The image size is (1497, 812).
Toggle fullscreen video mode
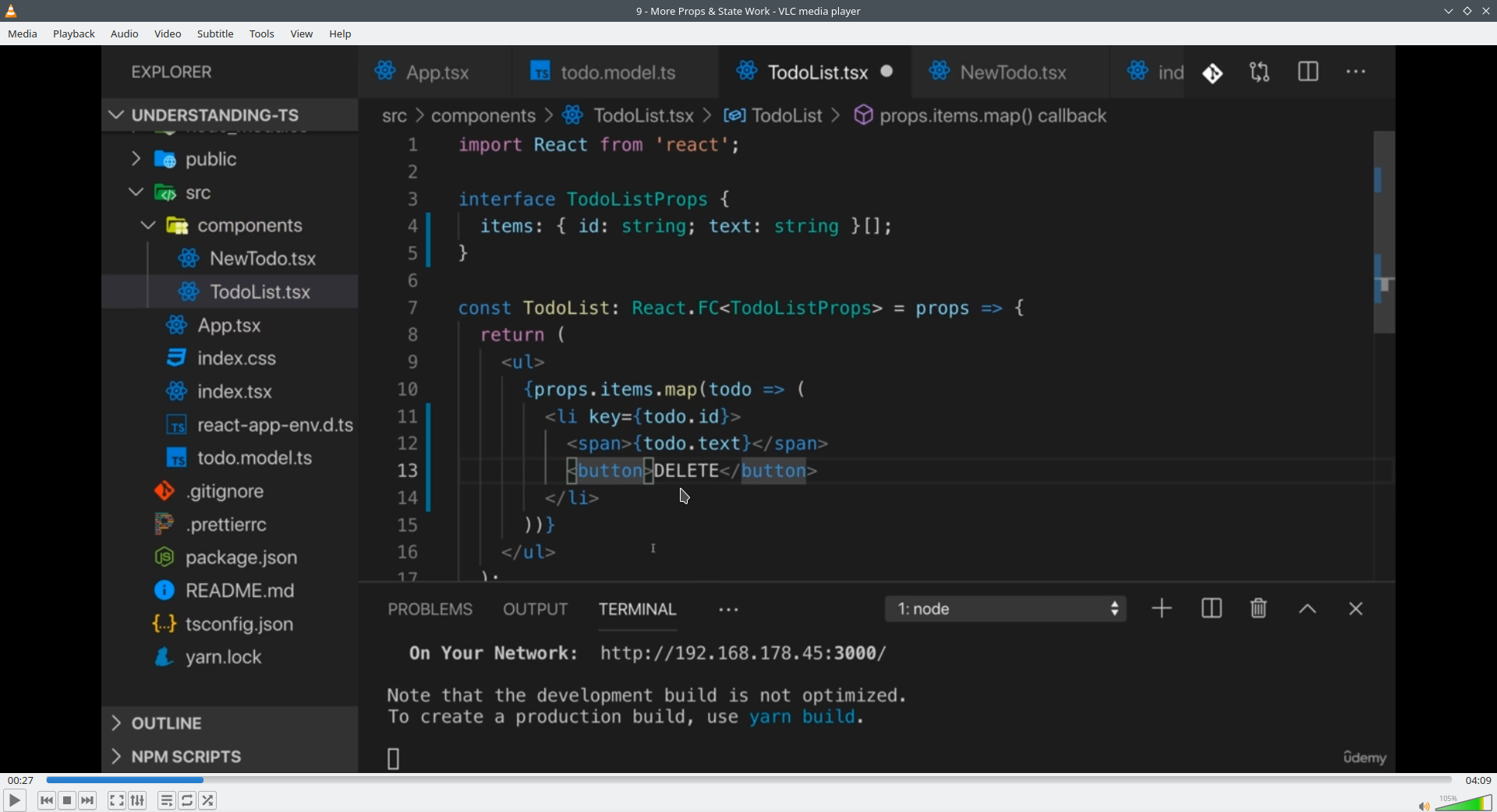(116, 800)
